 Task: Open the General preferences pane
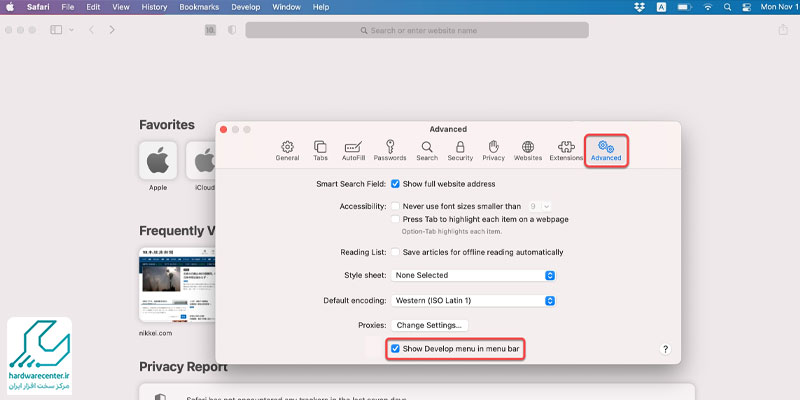[287, 151]
